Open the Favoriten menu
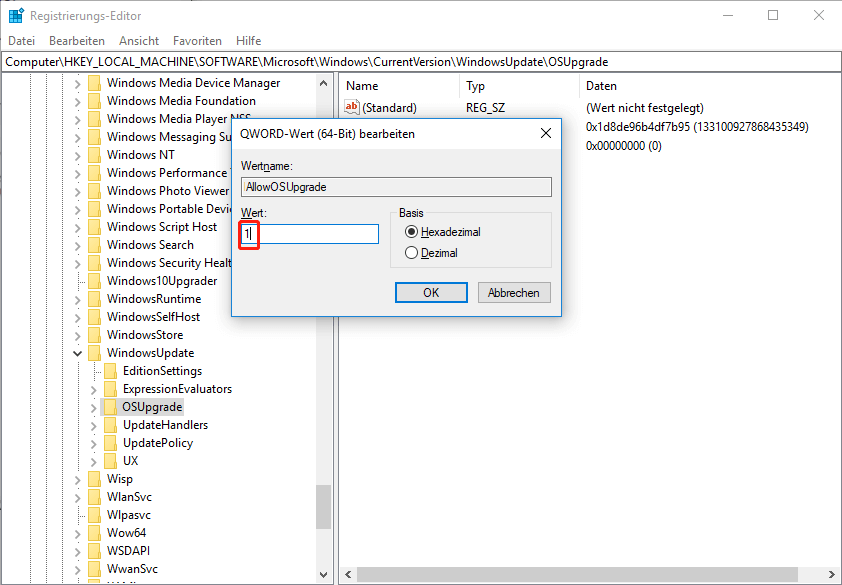 [197, 41]
